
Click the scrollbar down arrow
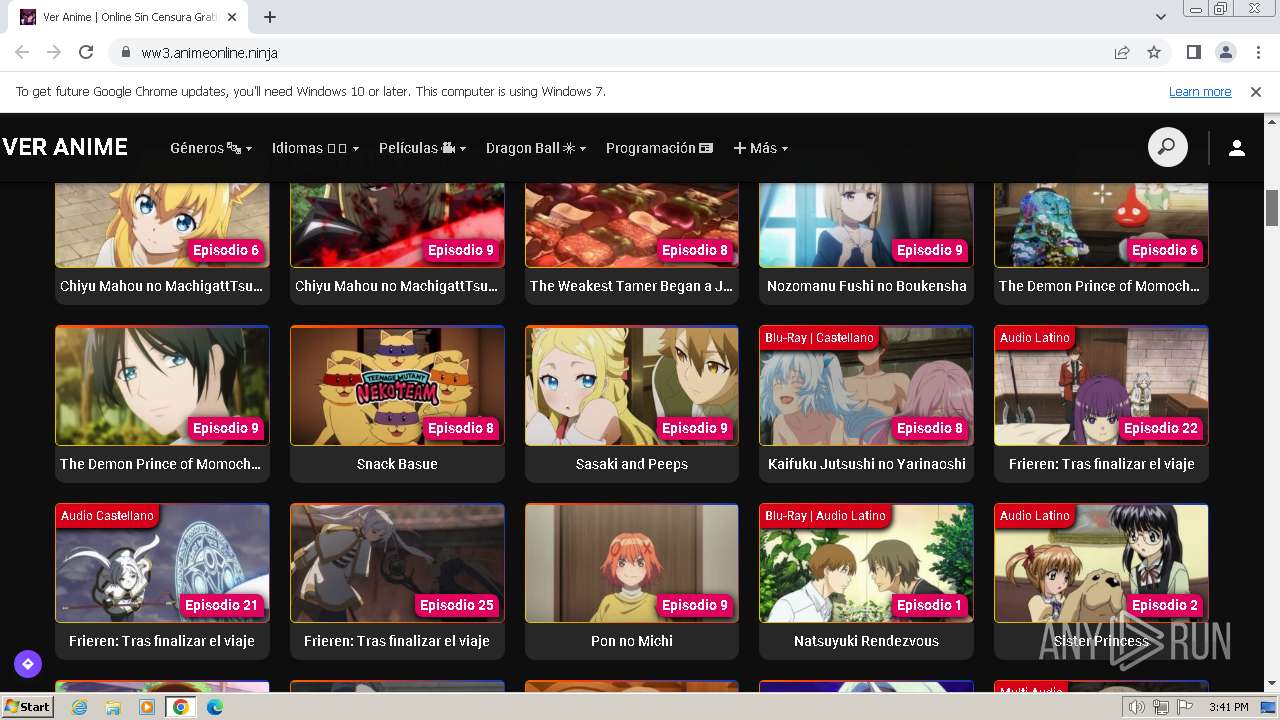tap(1272, 684)
